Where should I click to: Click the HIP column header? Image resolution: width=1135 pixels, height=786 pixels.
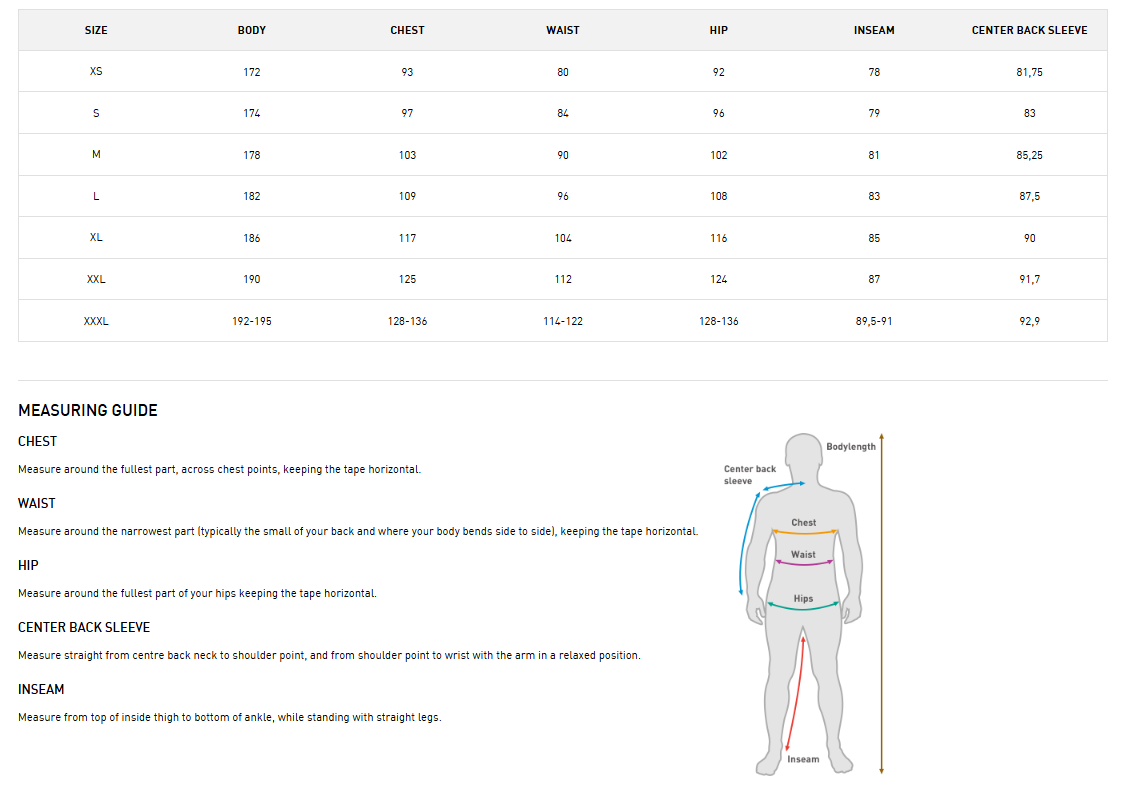pos(718,30)
